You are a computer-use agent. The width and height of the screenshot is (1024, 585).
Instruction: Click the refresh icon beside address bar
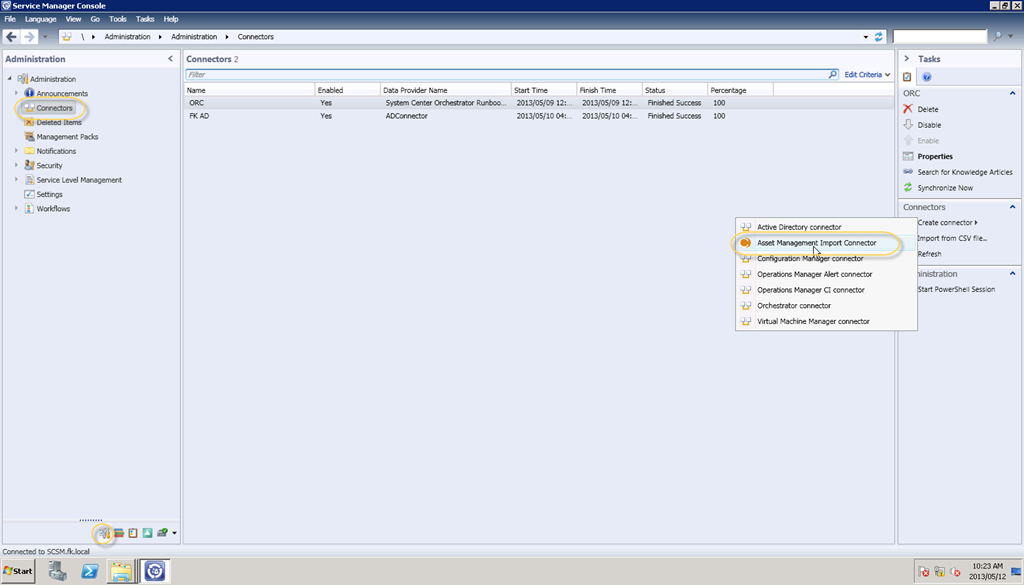[878, 37]
